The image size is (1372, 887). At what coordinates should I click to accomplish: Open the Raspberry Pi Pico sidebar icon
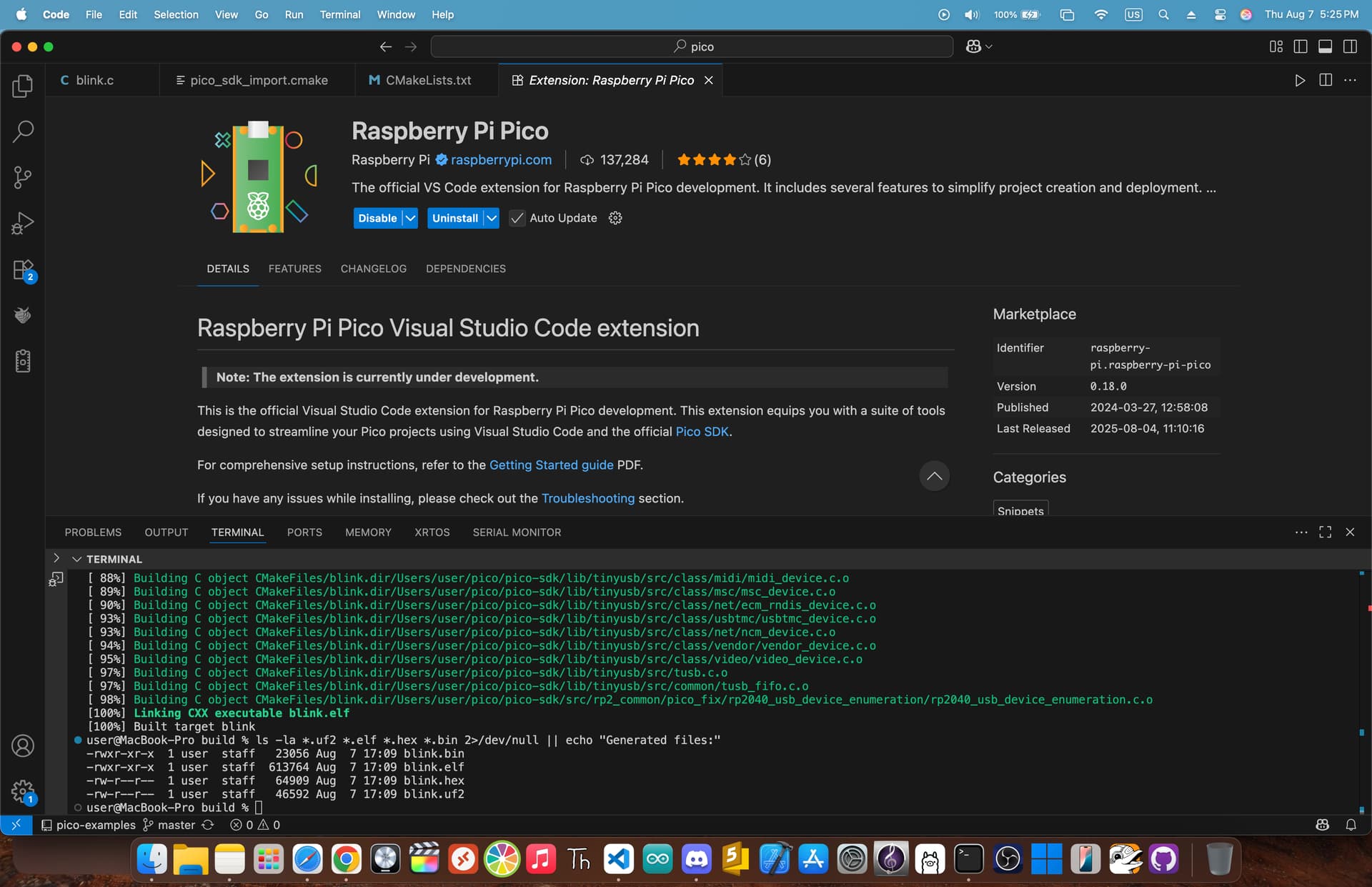[23, 315]
